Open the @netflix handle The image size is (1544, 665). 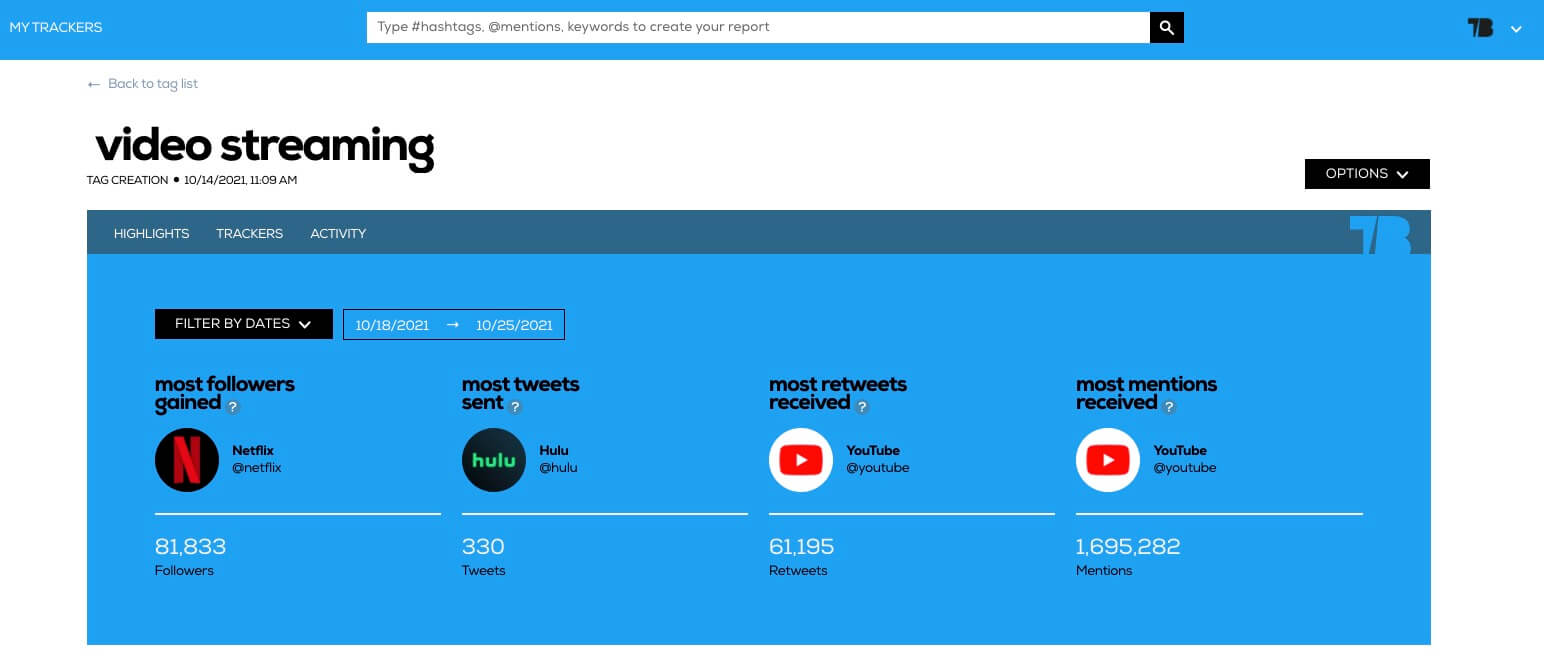pyautogui.click(x=257, y=467)
